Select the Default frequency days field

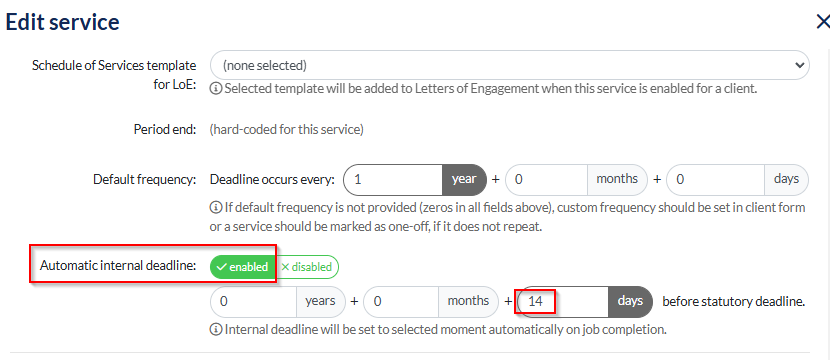716,179
